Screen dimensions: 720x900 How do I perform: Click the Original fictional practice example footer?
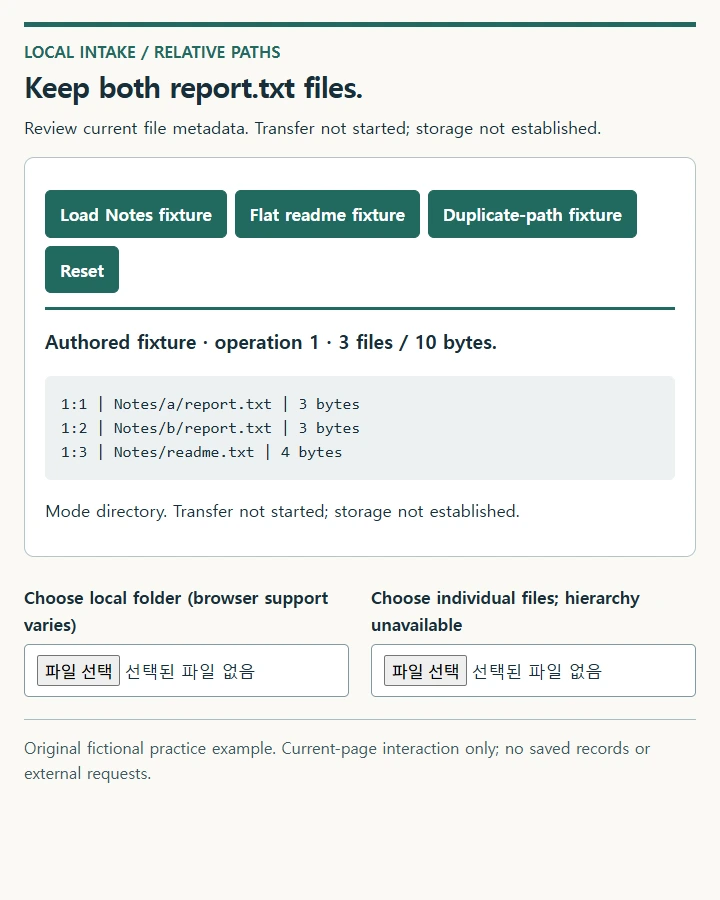pyautogui.click(x=337, y=761)
